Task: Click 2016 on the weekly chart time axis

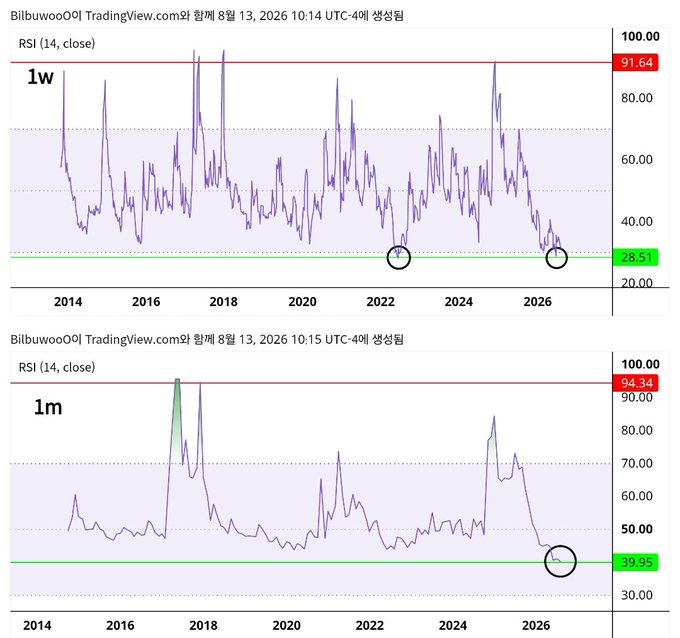Action: point(146,302)
